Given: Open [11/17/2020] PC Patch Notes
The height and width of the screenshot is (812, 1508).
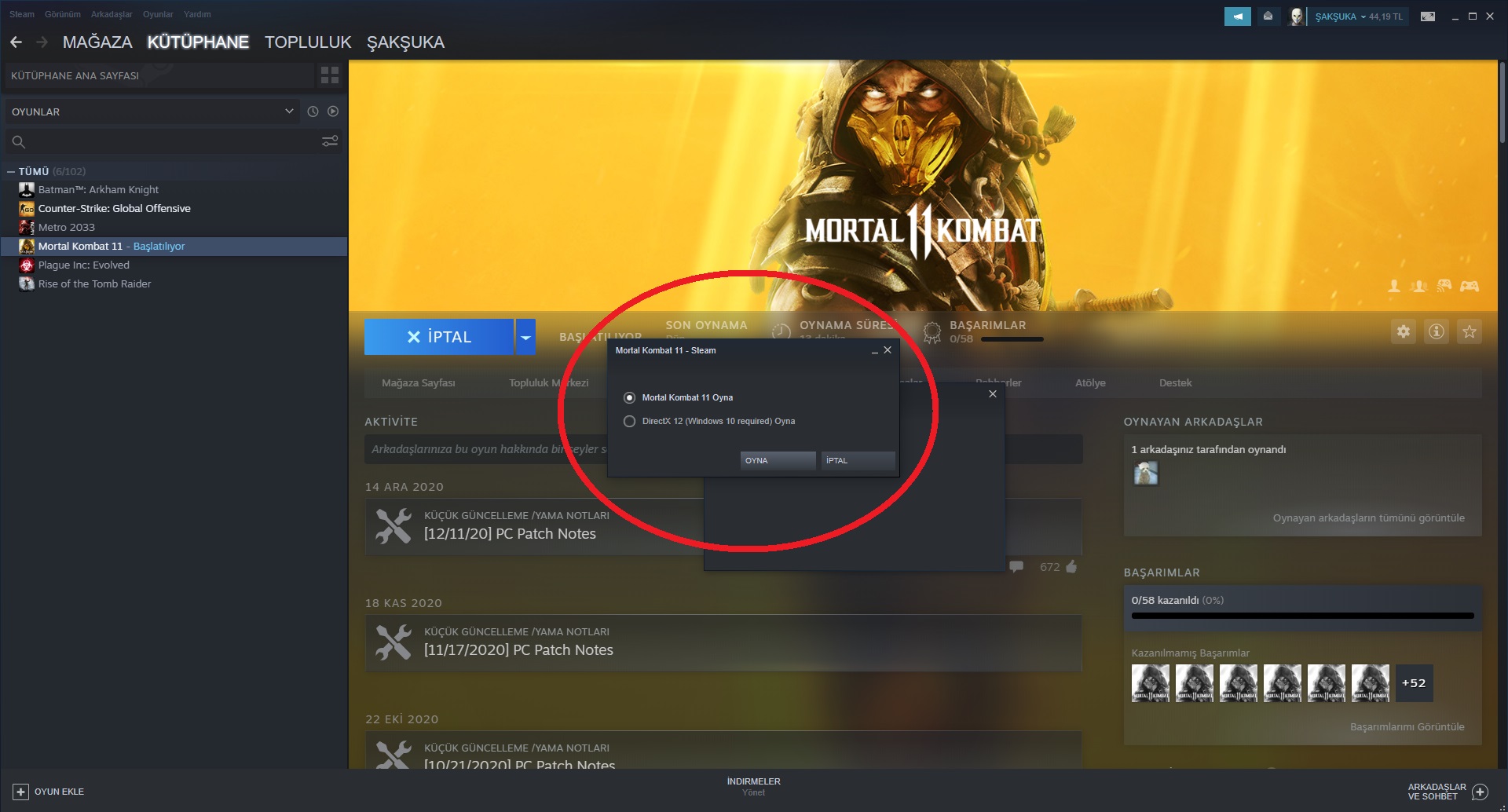Looking at the screenshot, I should click(518, 650).
